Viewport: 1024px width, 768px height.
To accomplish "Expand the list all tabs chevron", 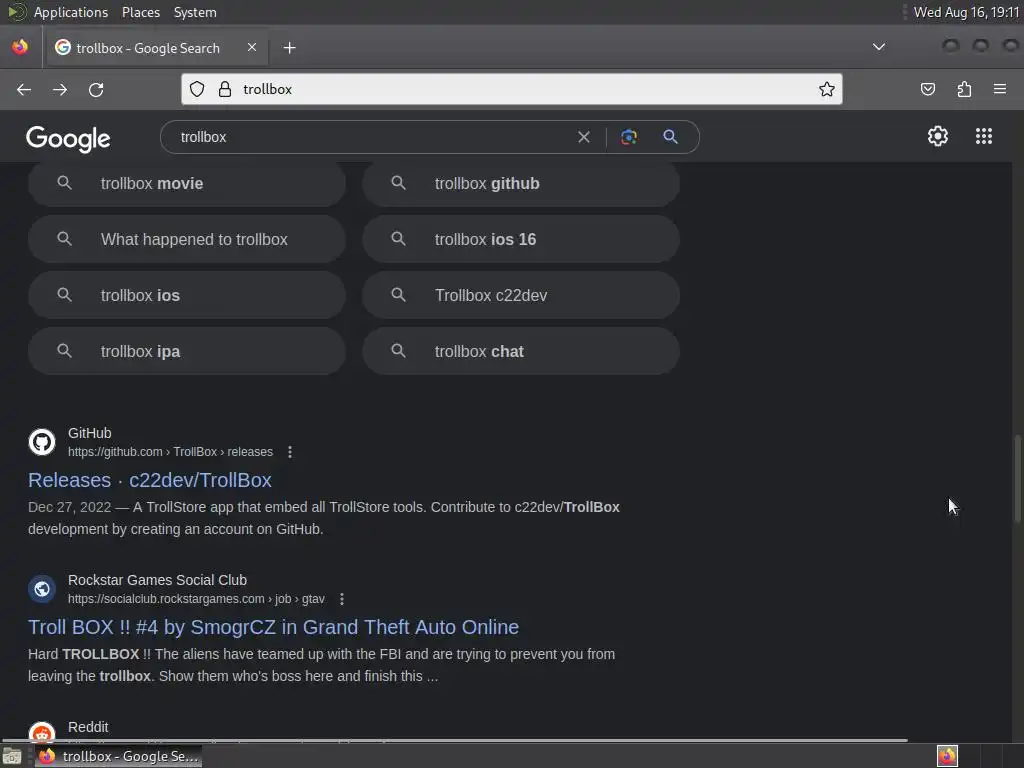I will coord(879,47).
